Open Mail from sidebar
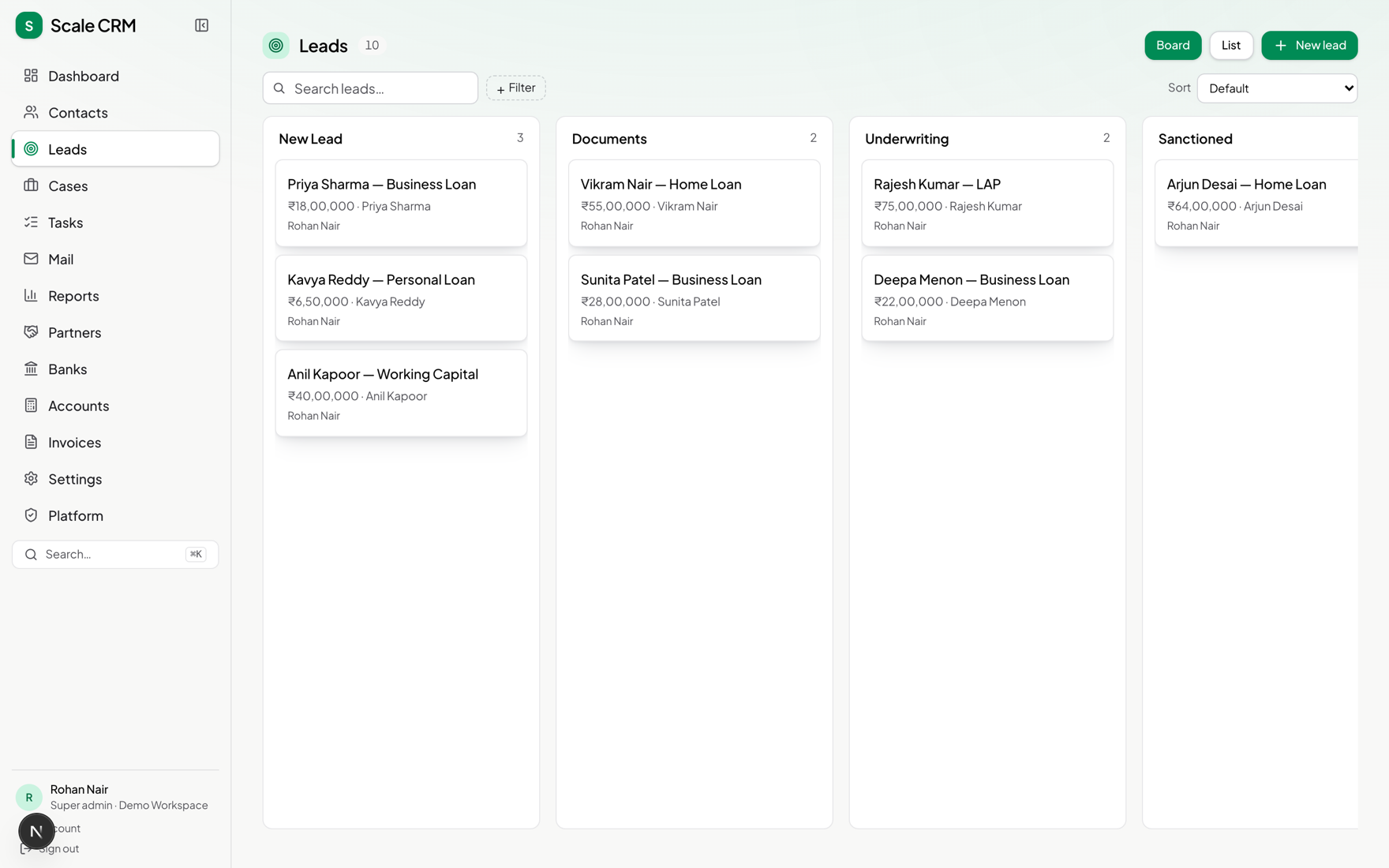This screenshot has height=868, width=1389. [x=115, y=259]
